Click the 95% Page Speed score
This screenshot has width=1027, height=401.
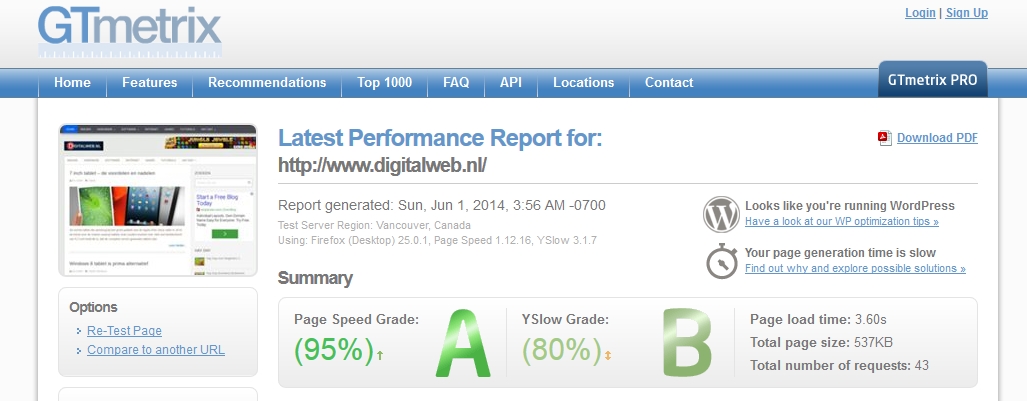pyautogui.click(x=334, y=350)
